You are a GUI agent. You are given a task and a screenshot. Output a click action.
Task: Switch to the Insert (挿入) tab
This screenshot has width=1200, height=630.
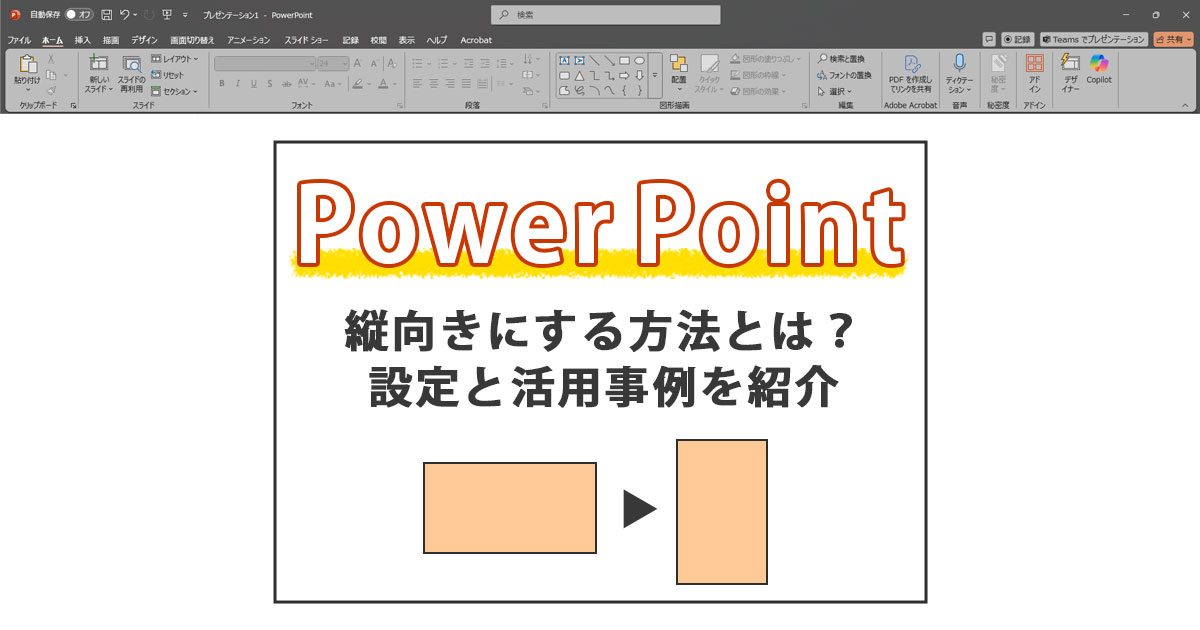(82, 40)
